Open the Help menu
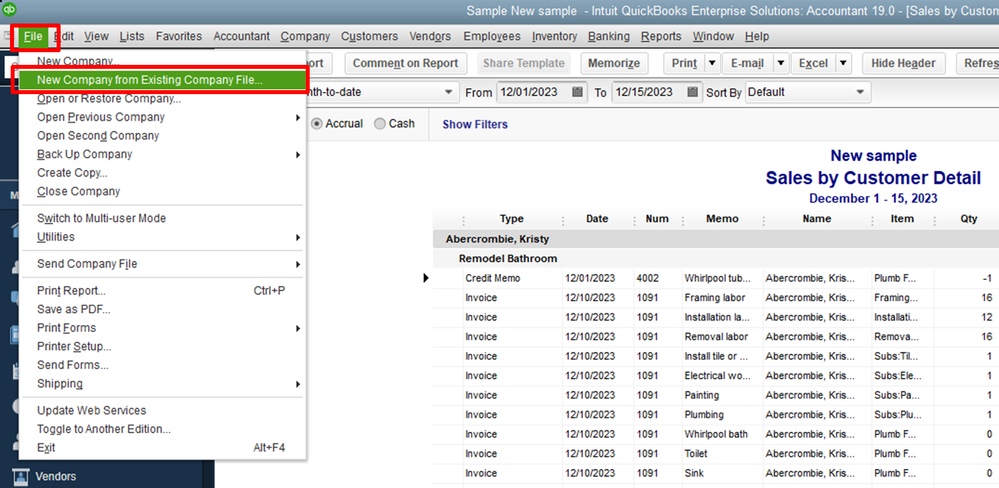The image size is (999, 488). click(757, 36)
